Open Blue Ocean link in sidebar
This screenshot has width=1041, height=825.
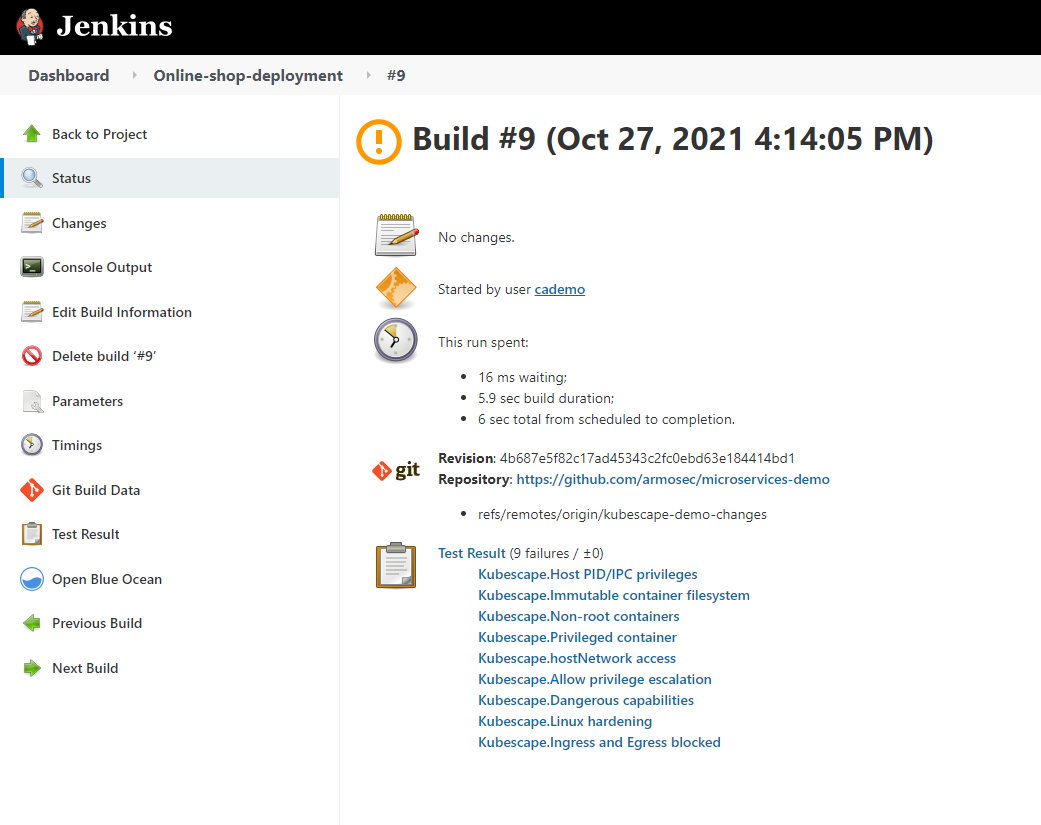(107, 579)
